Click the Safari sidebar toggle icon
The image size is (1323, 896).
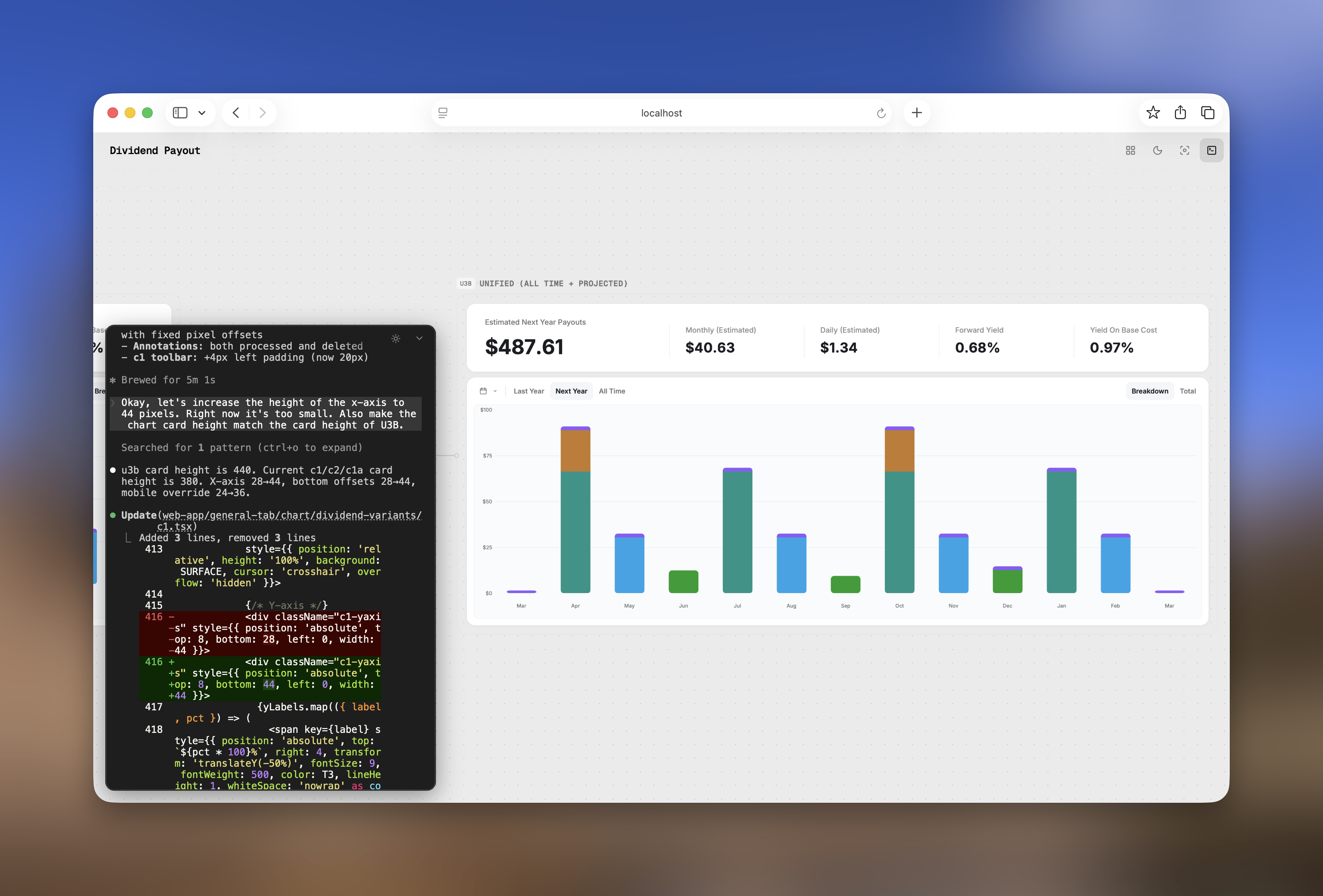(180, 113)
